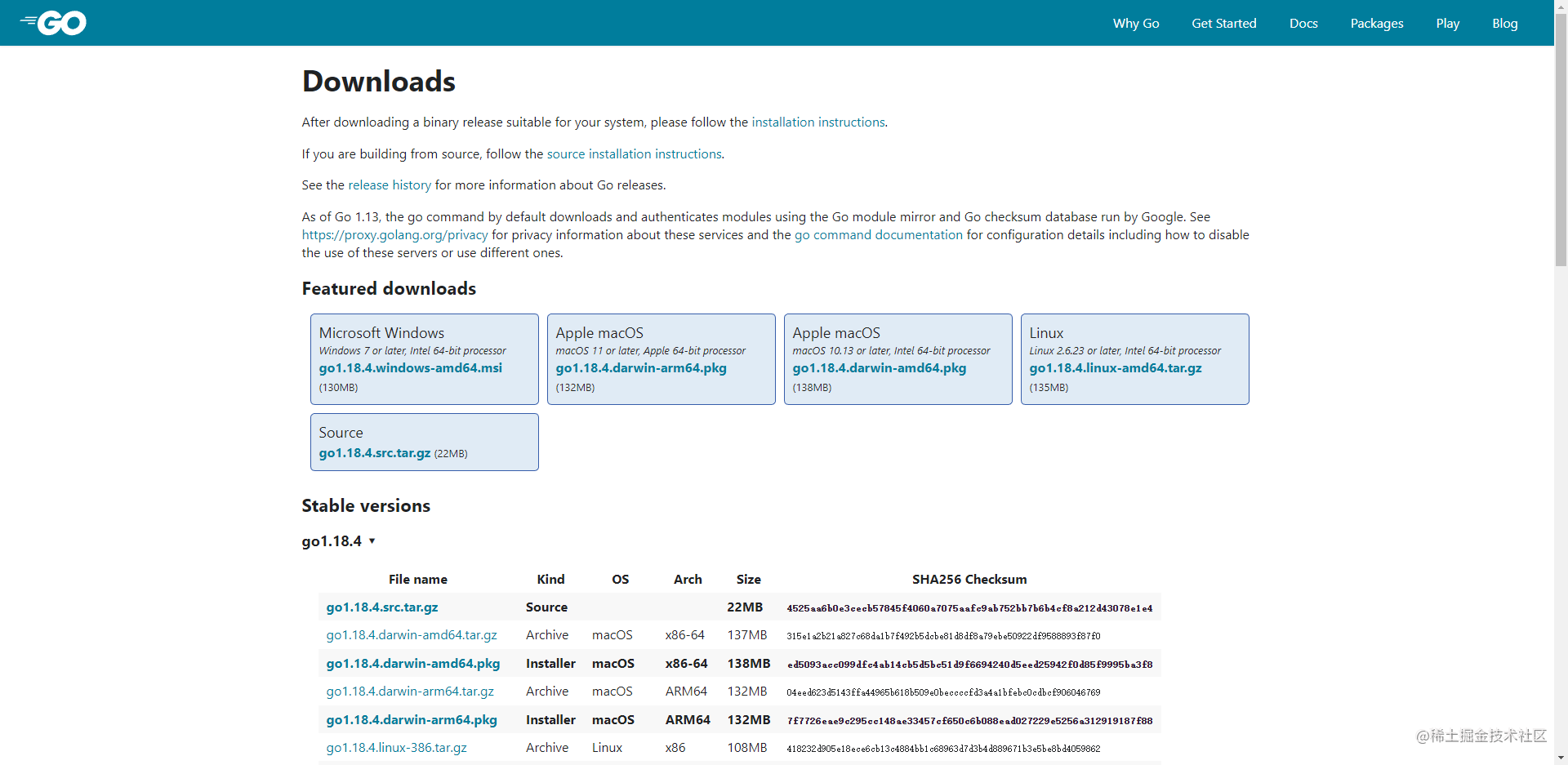Open the Play playground link
Image resolution: width=1568 pixels, height=765 pixels.
tap(1448, 23)
